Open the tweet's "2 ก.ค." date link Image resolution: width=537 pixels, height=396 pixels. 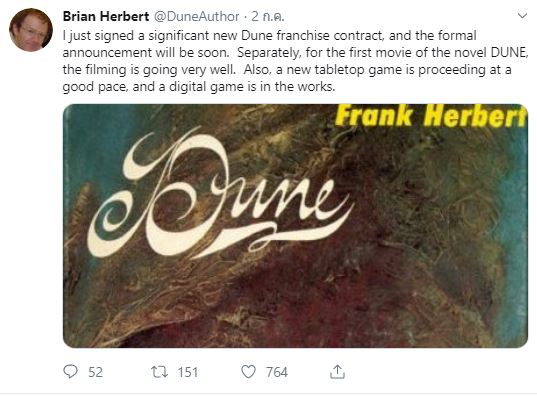coord(267,16)
